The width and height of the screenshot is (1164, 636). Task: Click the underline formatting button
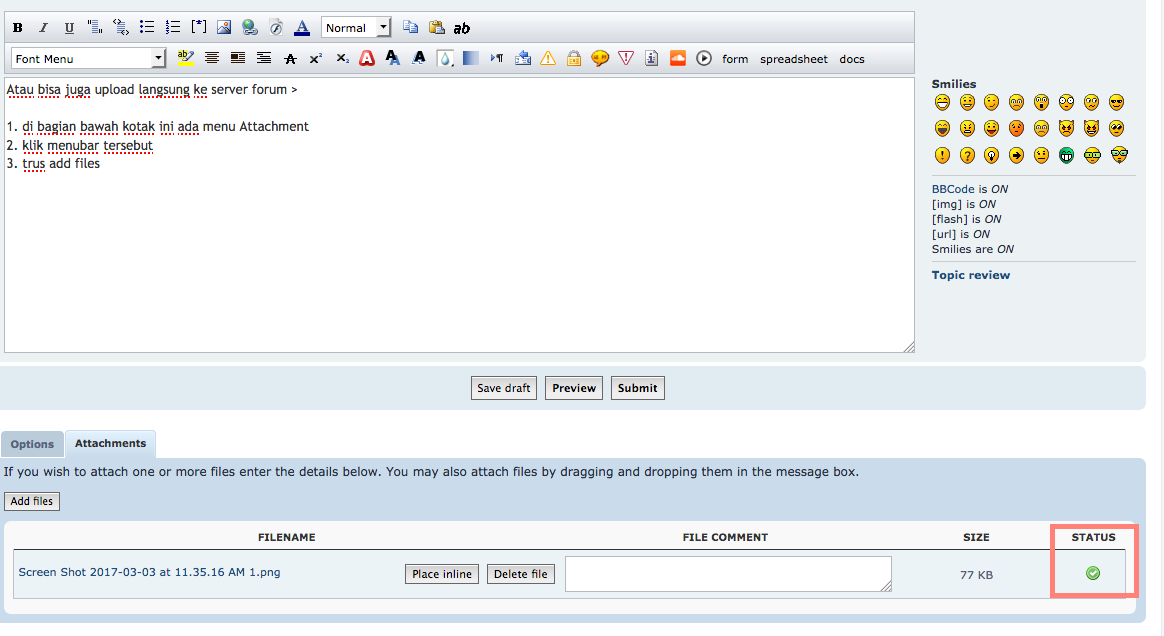click(69, 28)
